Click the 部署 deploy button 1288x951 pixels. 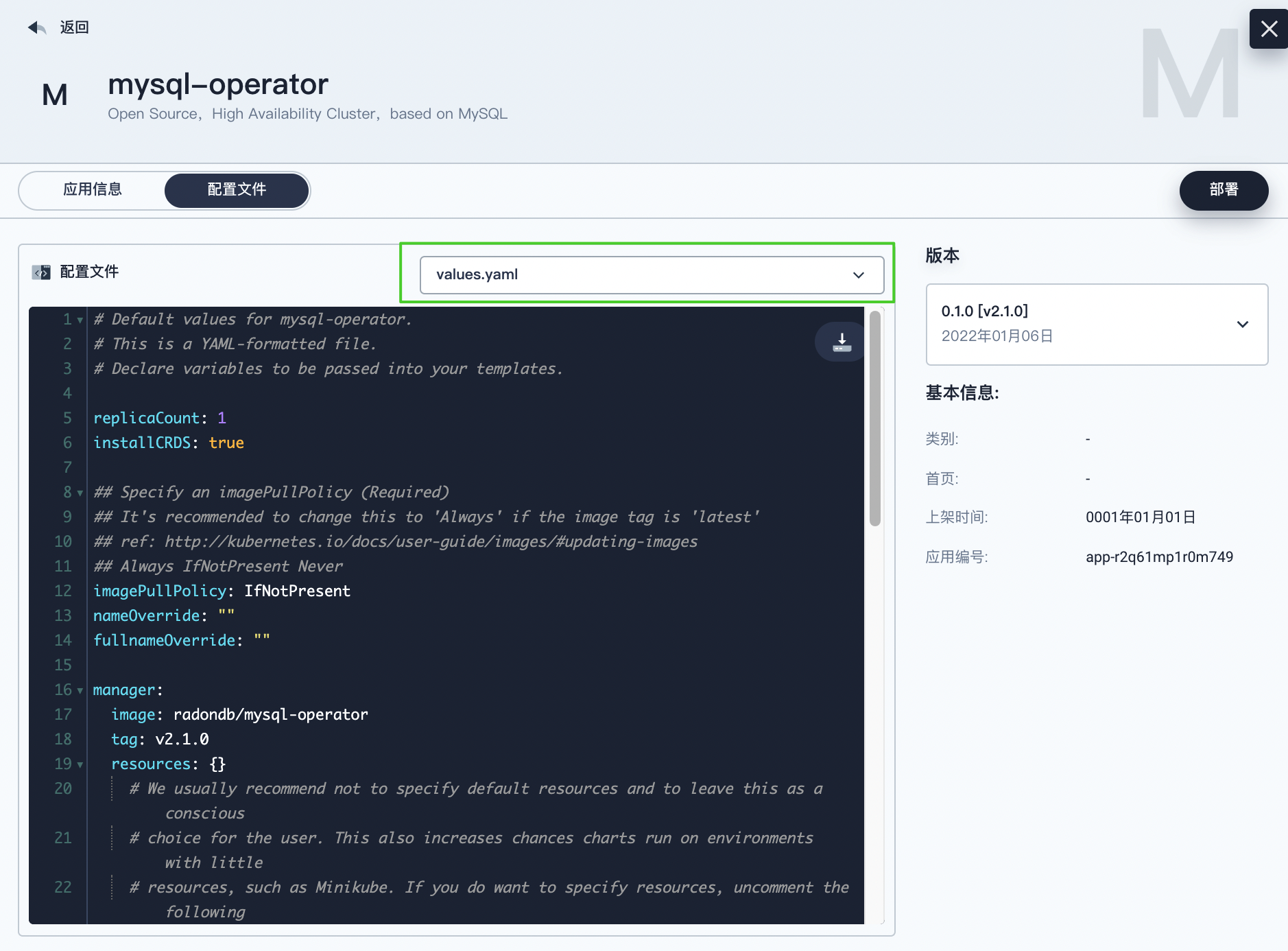pyautogui.click(x=1224, y=190)
